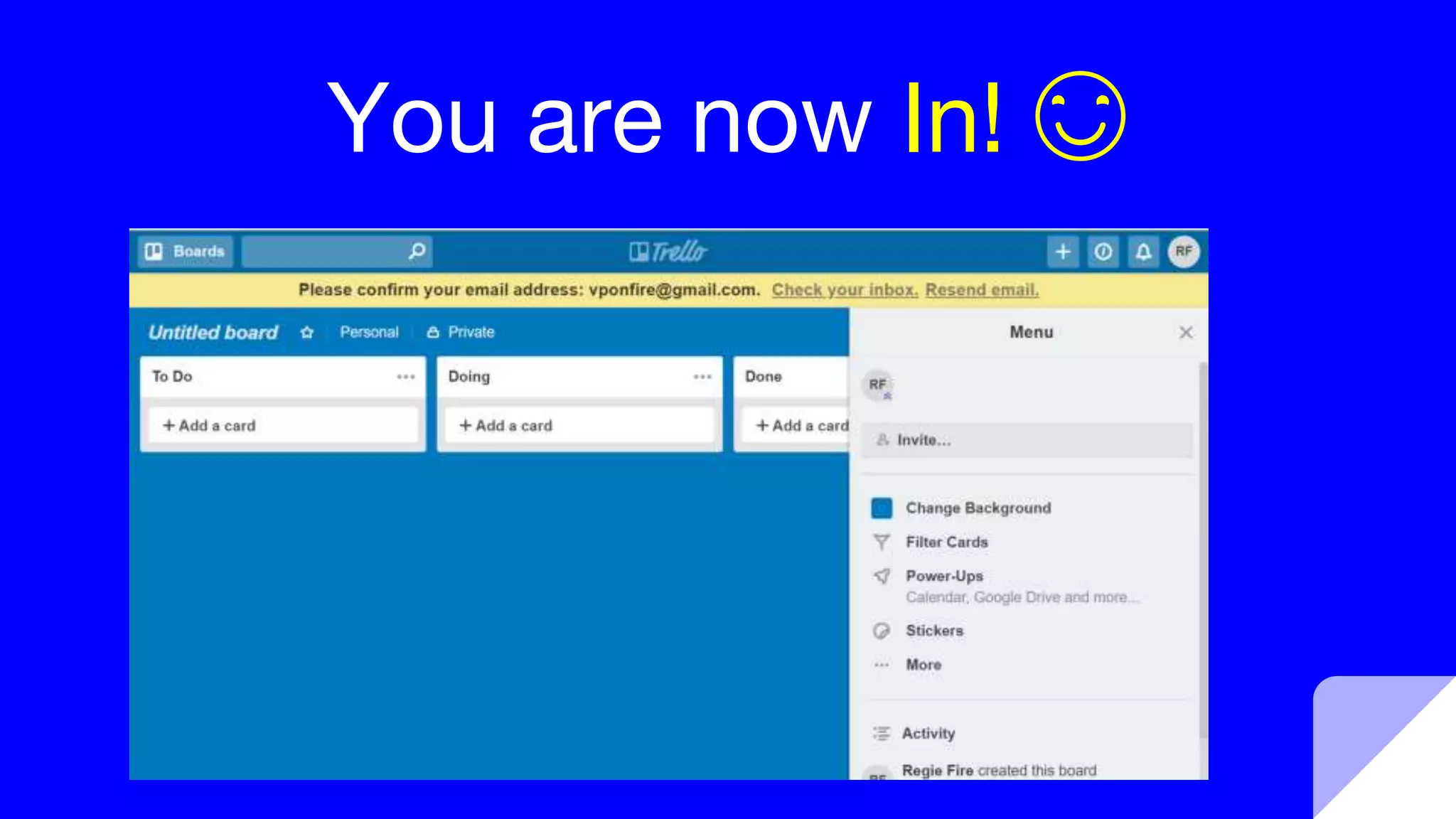
Task: Open Filter Cards option
Action: pyautogui.click(x=947, y=542)
